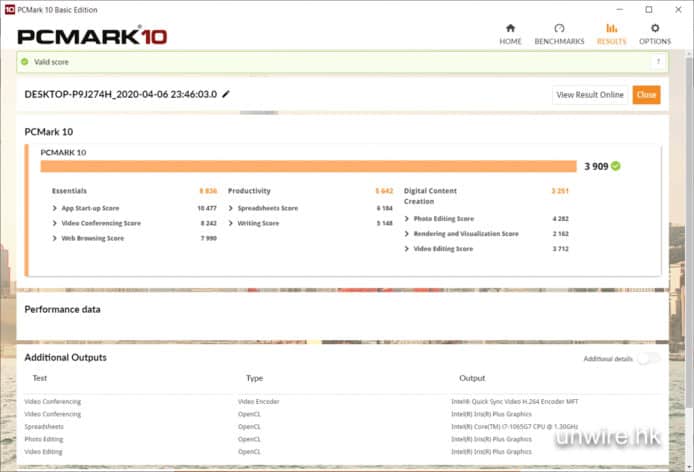Maximize the PCMark 10 window
The height and width of the screenshot is (472, 694).
click(x=649, y=9)
